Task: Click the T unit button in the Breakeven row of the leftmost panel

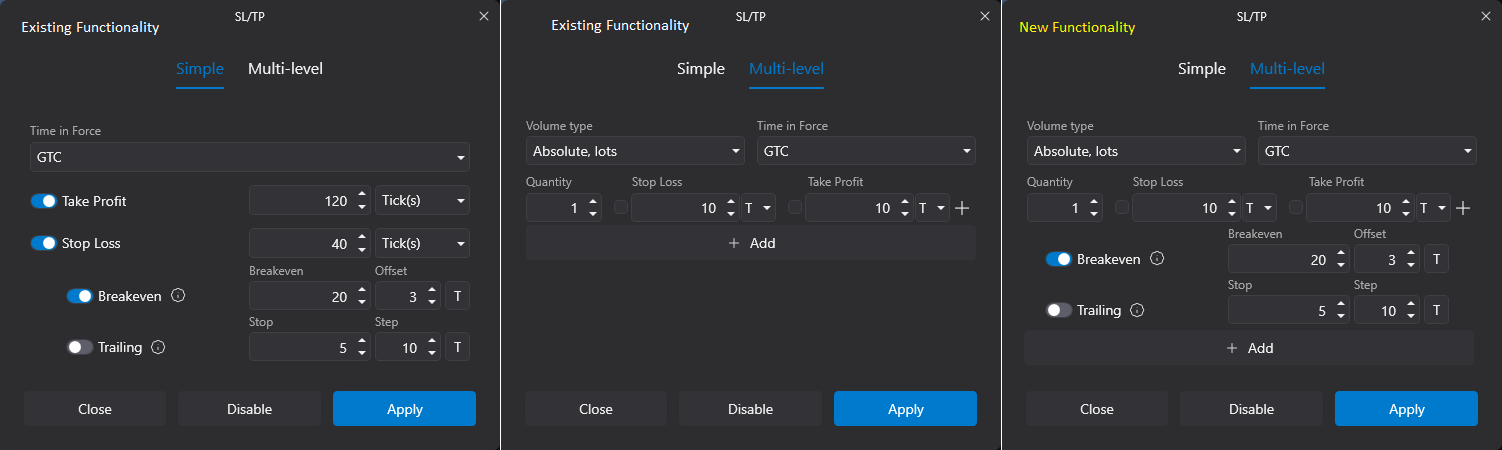Action: coord(457,296)
